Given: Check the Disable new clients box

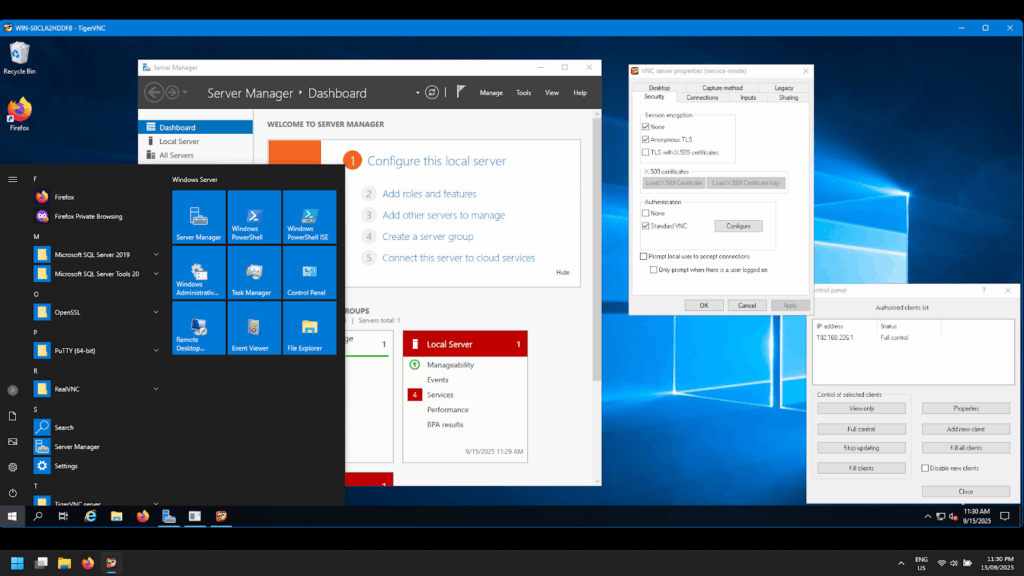Looking at the screenshot, I should pos(925,468).
